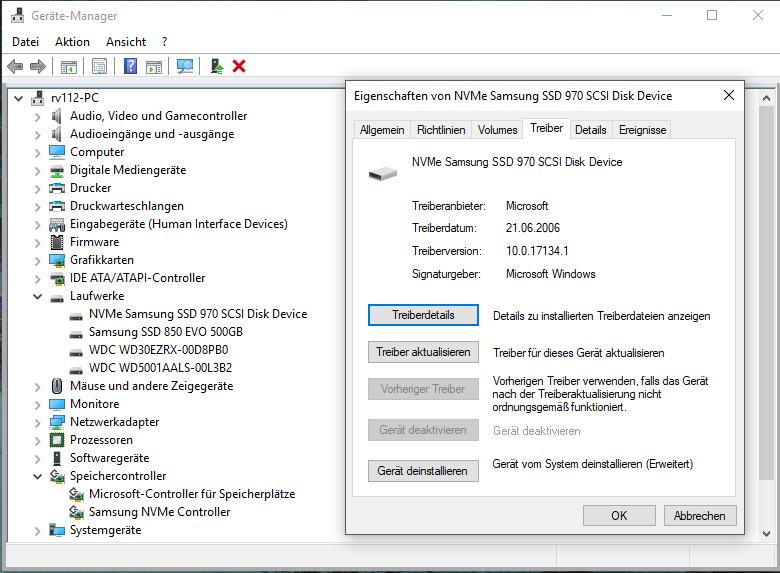
Task: Click the Prozessoren category icon
Action: point(57,440)
